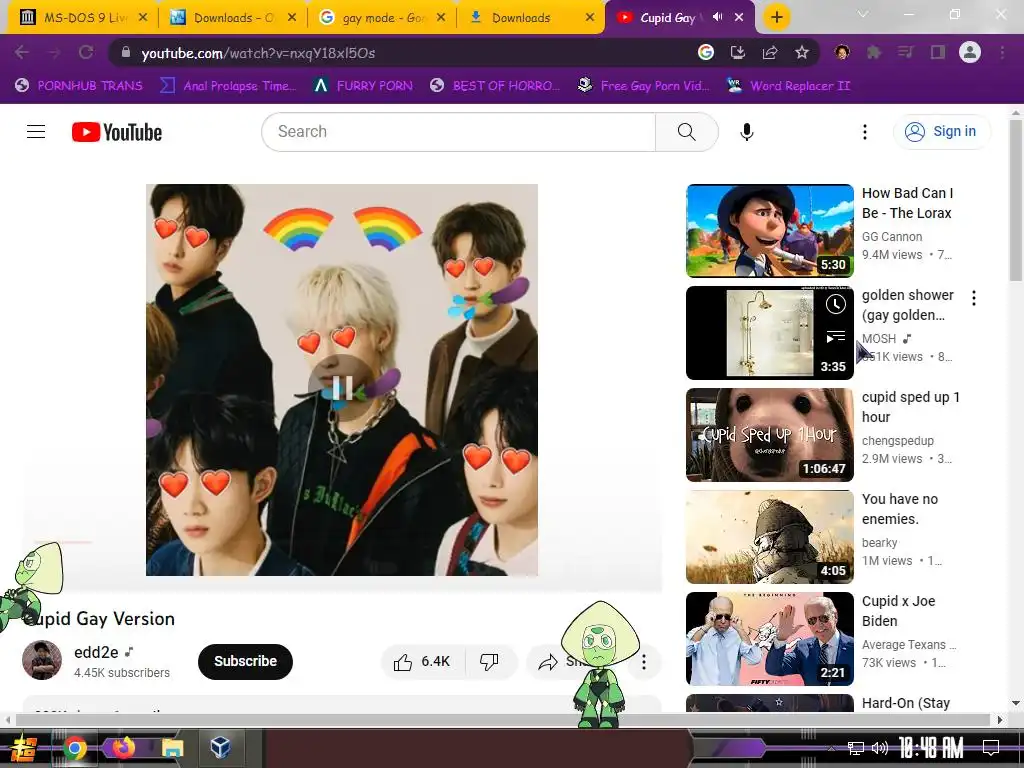1024x768 pixels.
Task: Close the Cupid Gay tab
Action: [x=739, y=17]
